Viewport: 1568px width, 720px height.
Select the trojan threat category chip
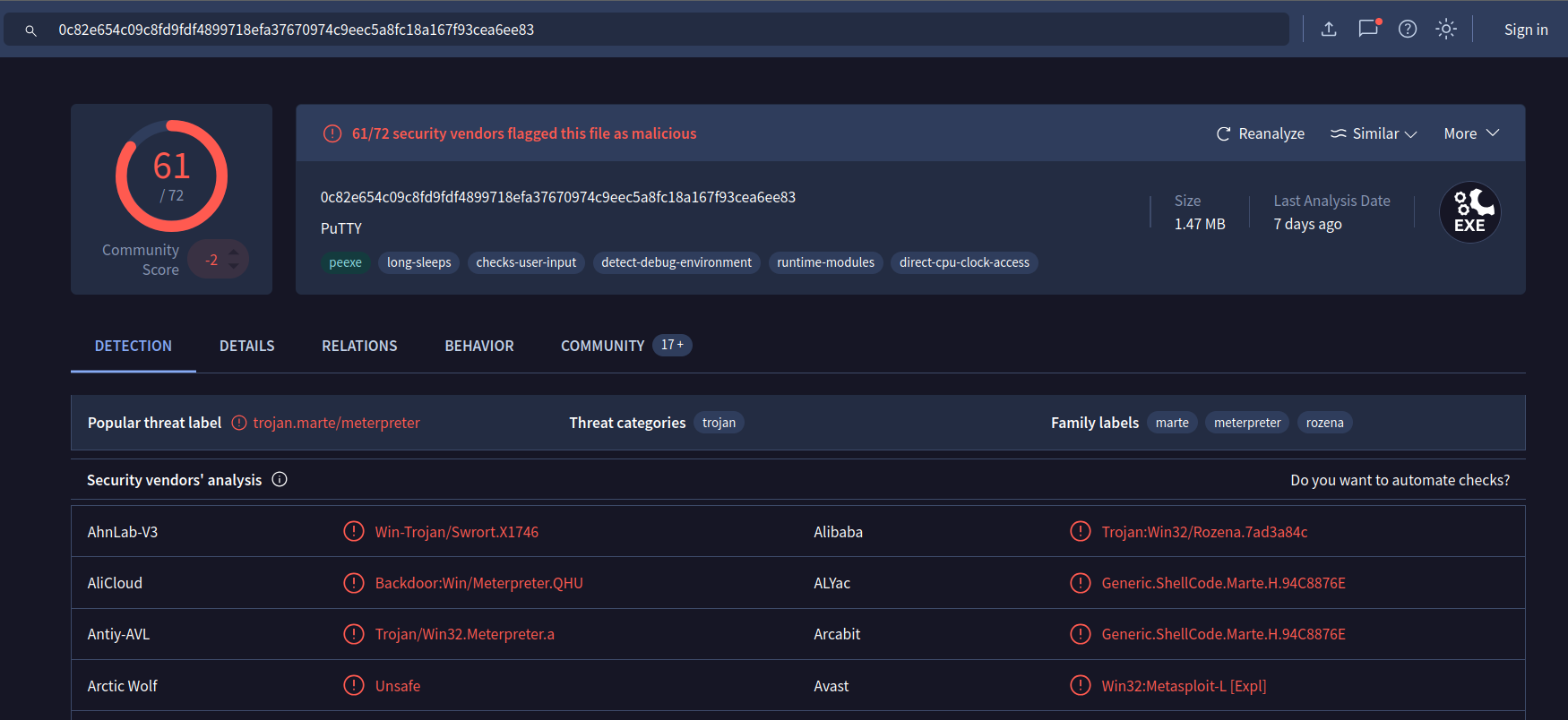tap(719, 423)
